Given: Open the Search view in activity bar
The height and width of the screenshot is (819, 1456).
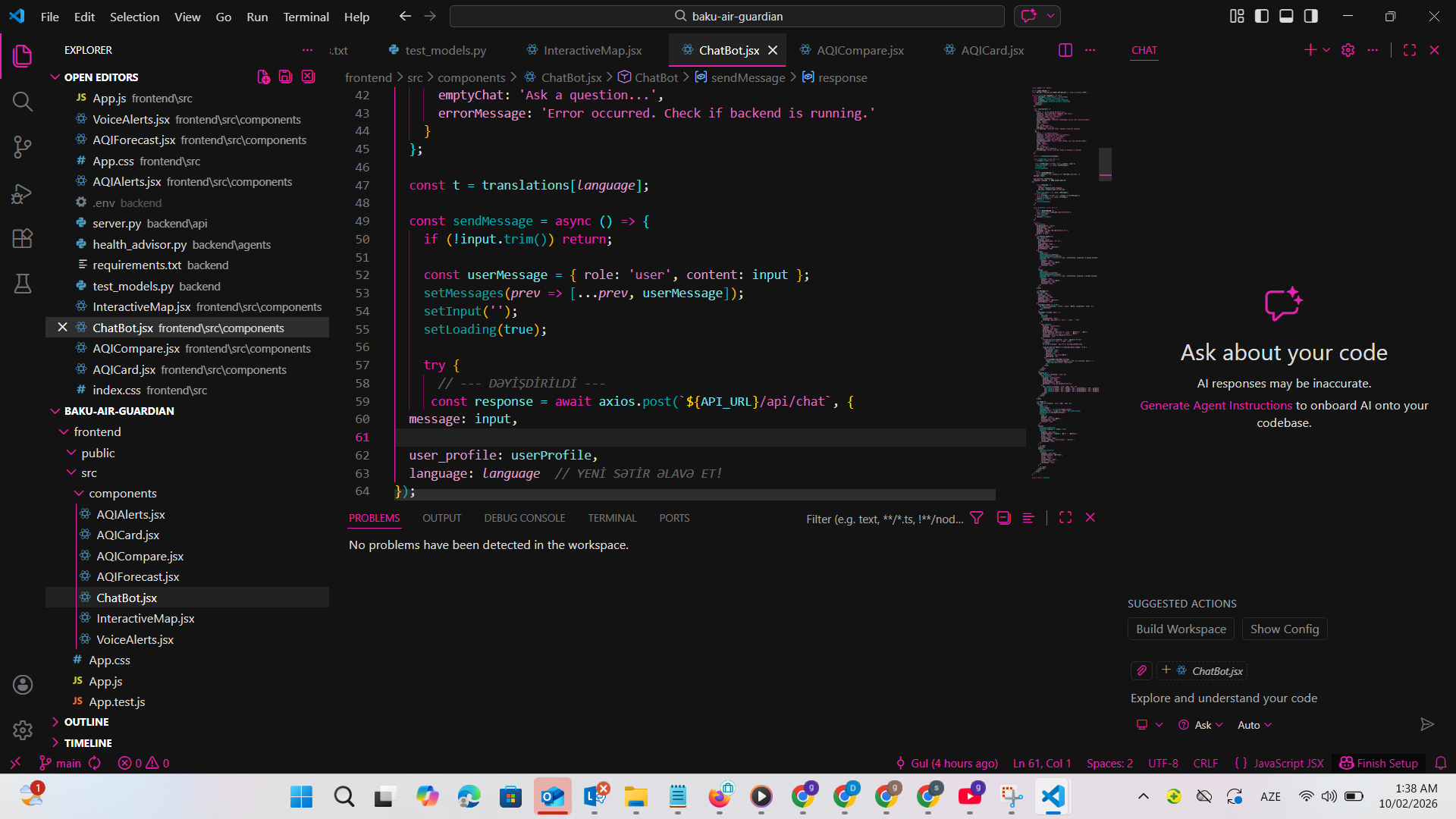Looking at the screenshot, I should (23, 102).
